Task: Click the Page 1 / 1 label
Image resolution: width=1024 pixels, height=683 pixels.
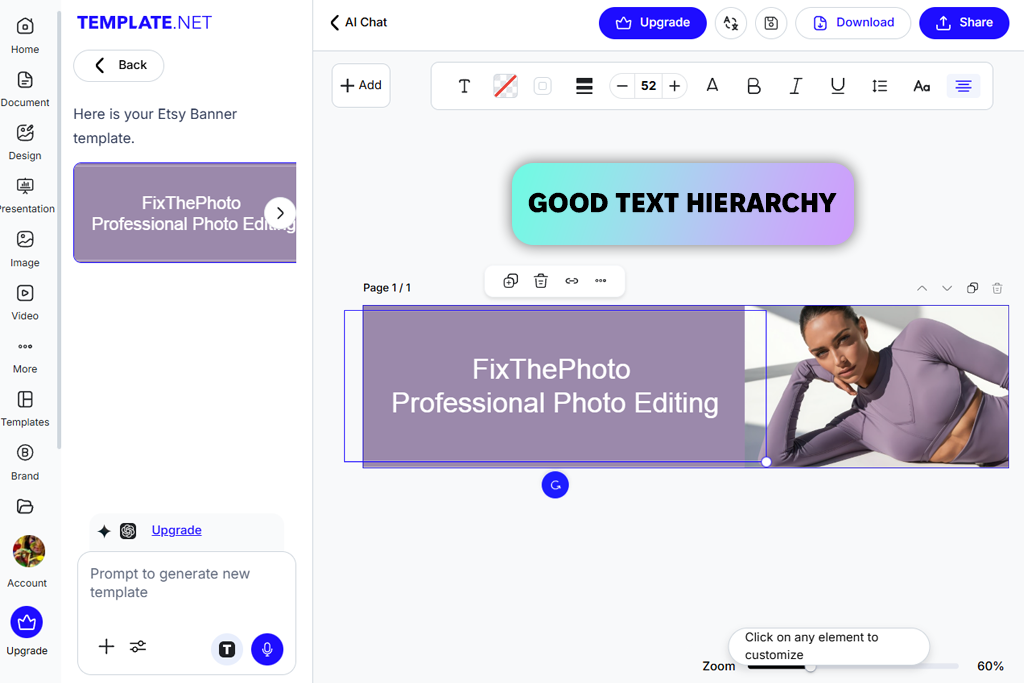Action: click(x=387, y=288)
